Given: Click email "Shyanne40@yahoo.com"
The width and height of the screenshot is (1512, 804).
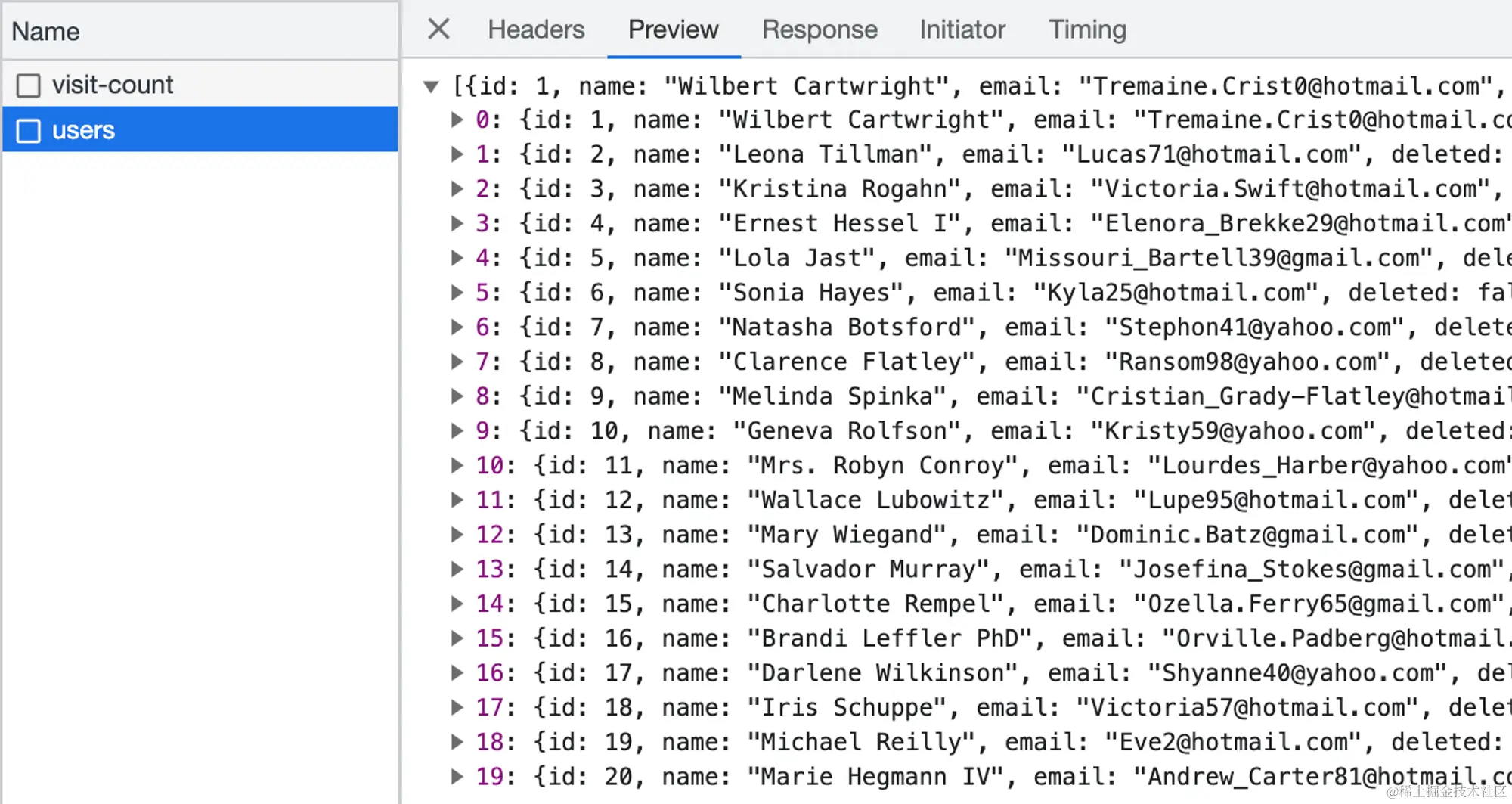Looking at the screenshot, I should coord(1298,672).
